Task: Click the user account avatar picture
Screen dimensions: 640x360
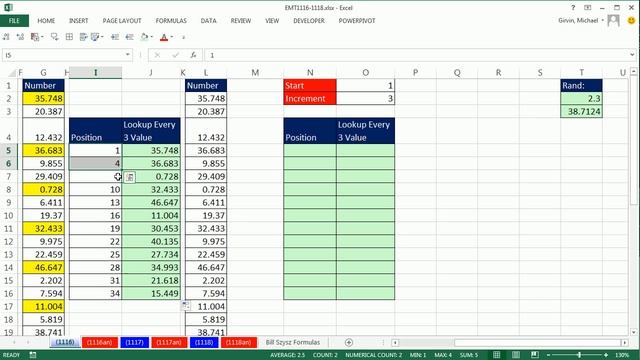Action: 614,20
